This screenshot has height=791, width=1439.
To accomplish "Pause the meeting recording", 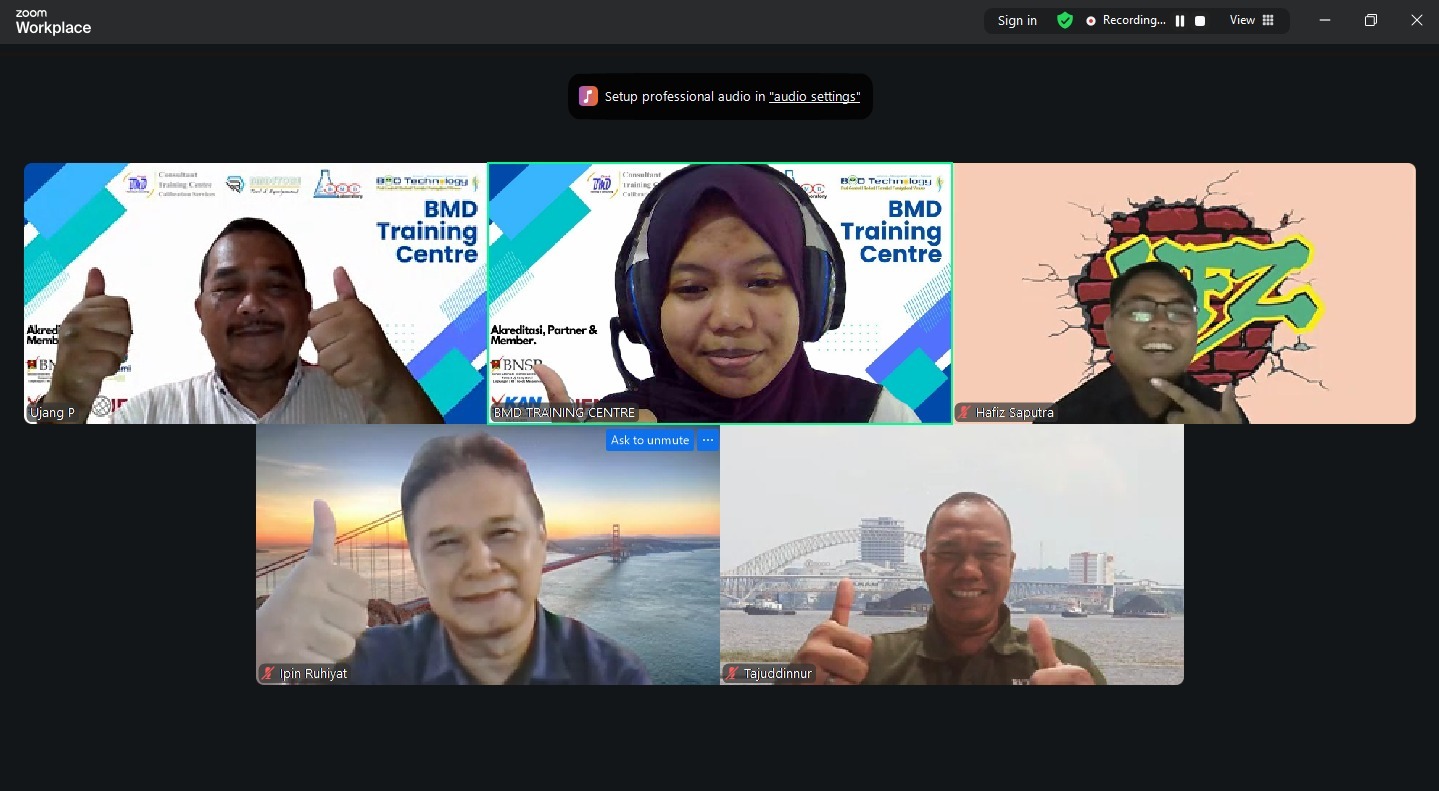I will click(1180, 21).
